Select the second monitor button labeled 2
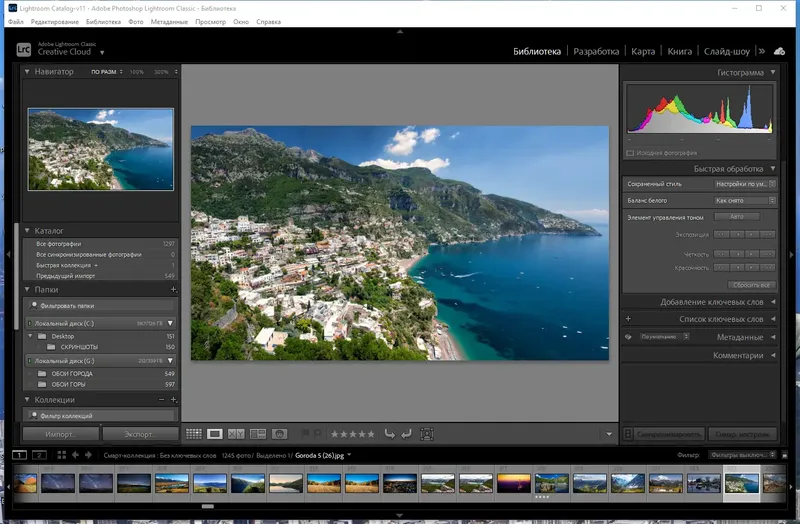 click(39, 455)
